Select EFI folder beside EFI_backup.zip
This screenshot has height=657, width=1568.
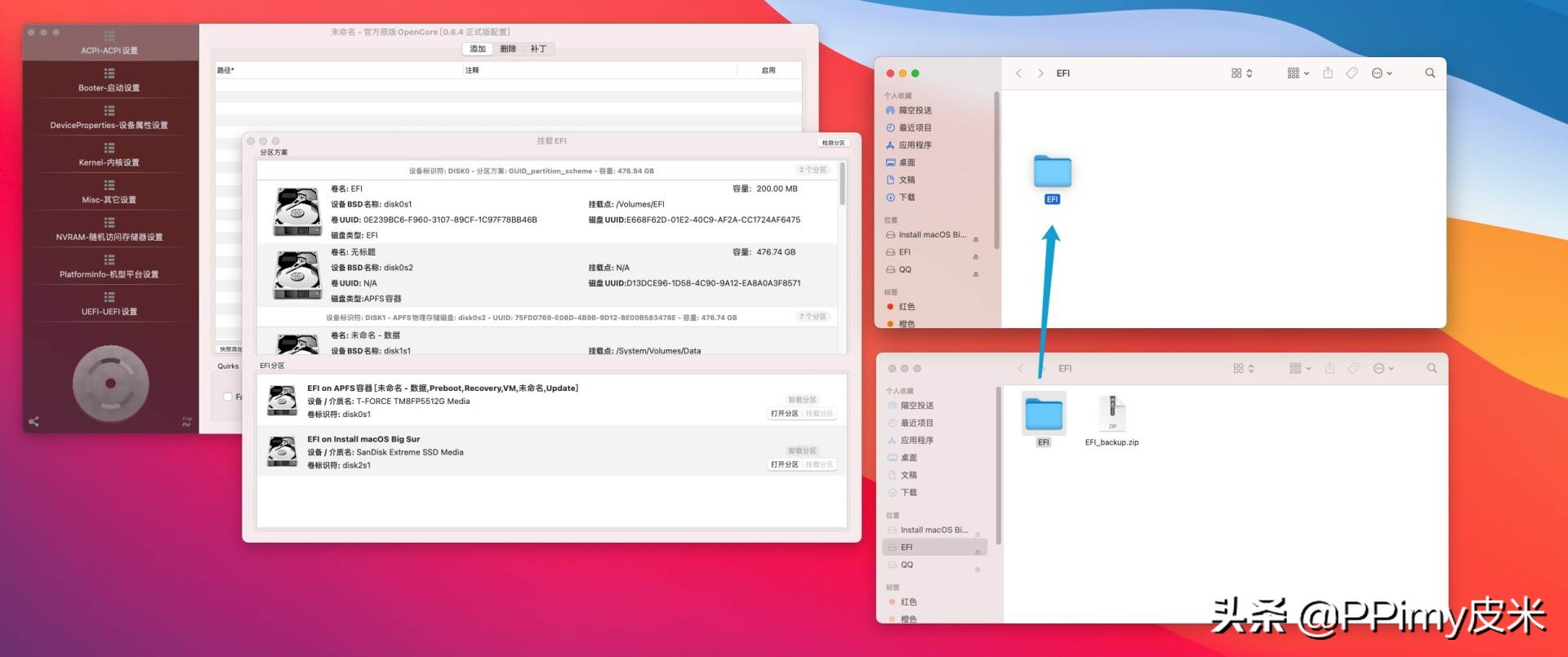(x=1044, y=420)
